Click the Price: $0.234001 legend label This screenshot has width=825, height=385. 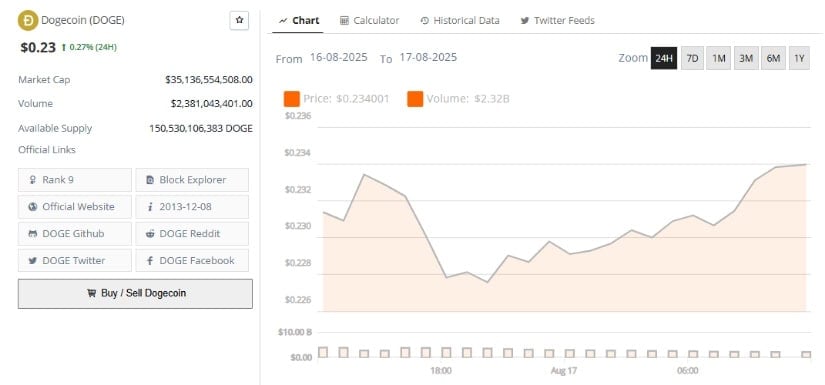346,98
